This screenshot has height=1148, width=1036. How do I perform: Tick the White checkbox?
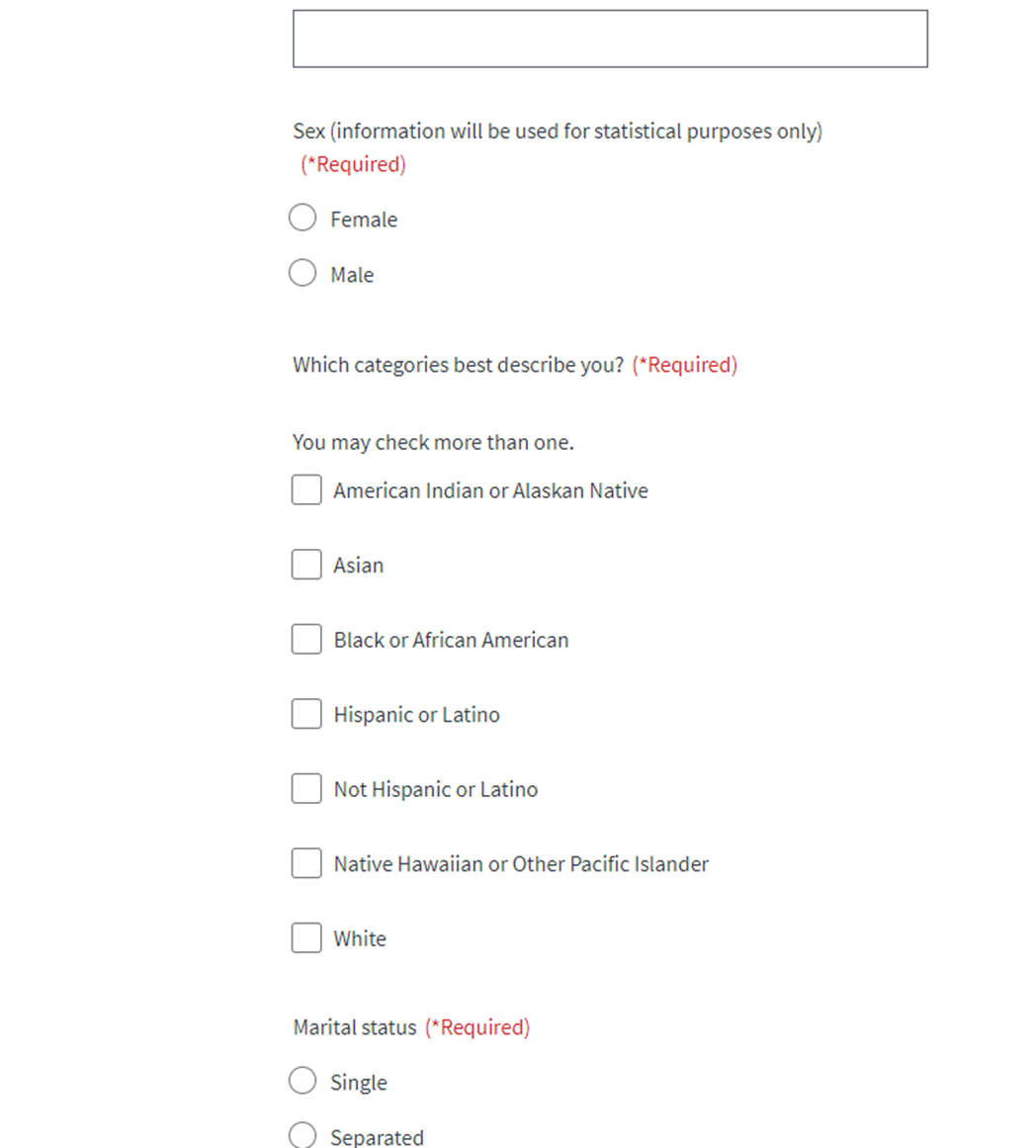[306, 937]
